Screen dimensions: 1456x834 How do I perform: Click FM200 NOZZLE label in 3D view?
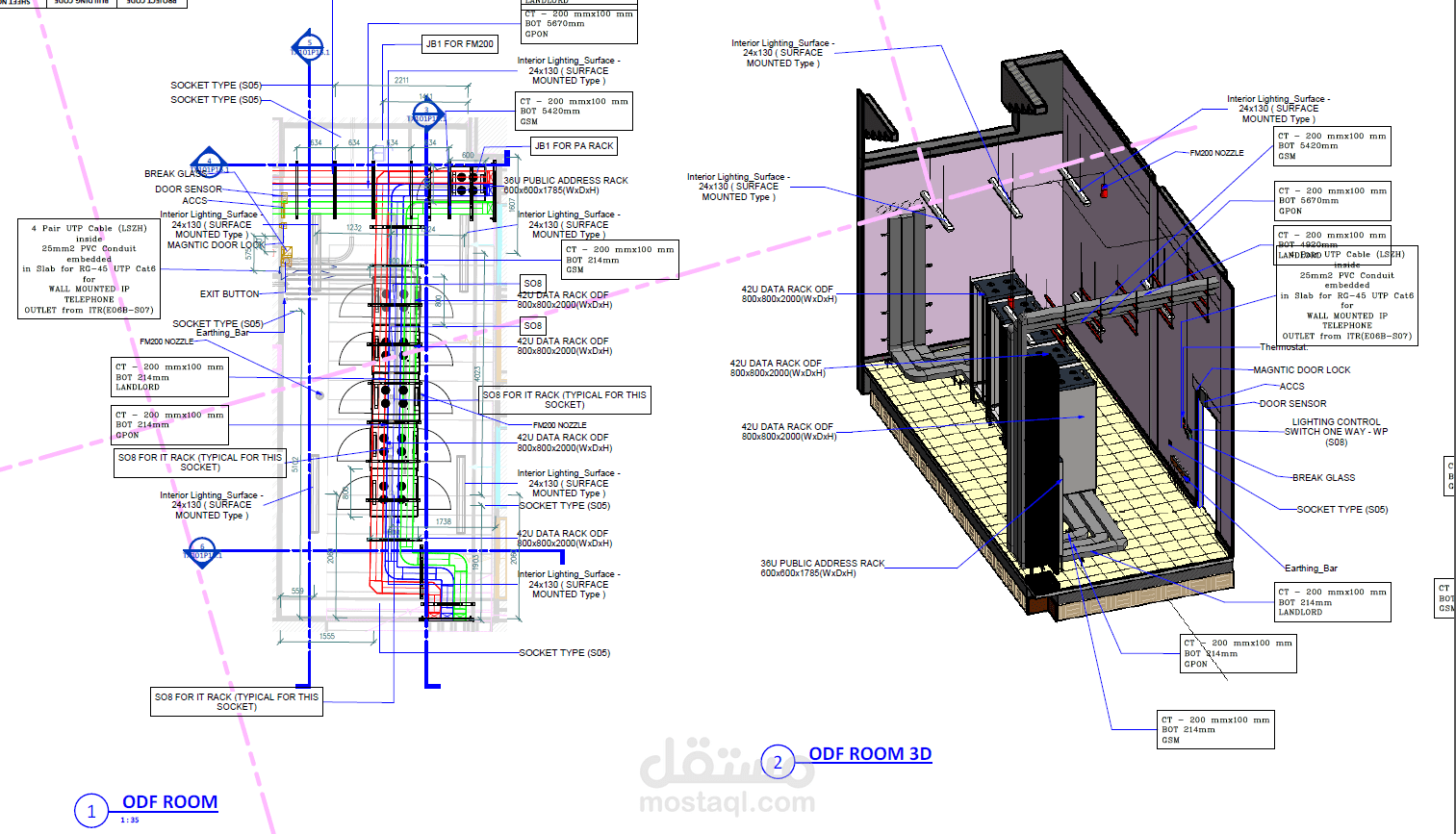click(x=1216, y=153)
